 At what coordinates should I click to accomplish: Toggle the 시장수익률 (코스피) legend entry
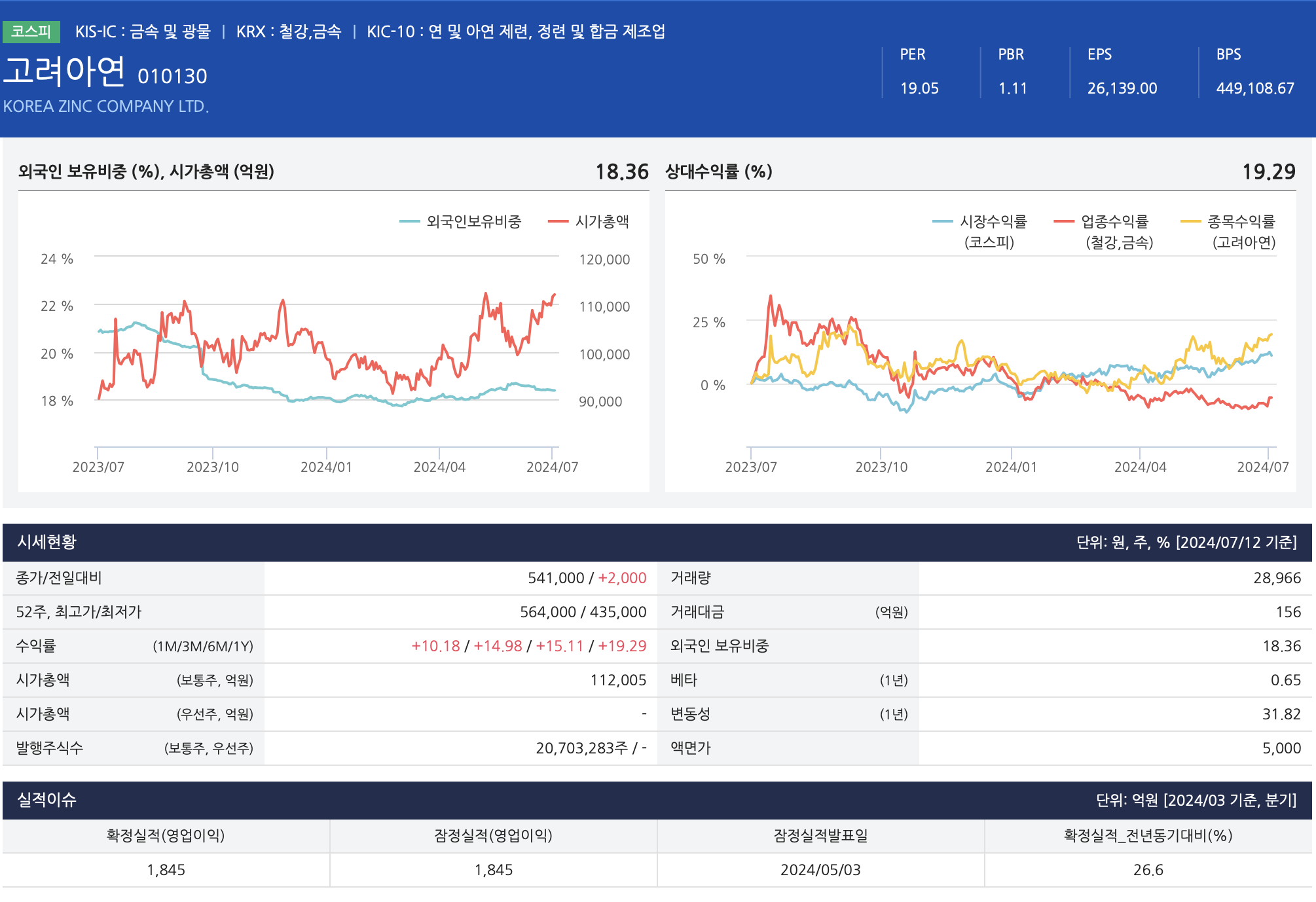point(993,223)
